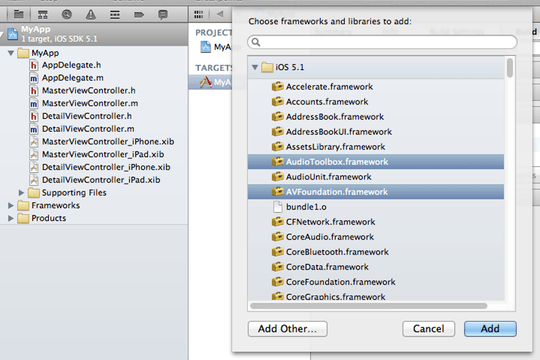
Task: Open the Issue navigator warning triangle icon
Action: pyautogui.click(x=91, y=14)
